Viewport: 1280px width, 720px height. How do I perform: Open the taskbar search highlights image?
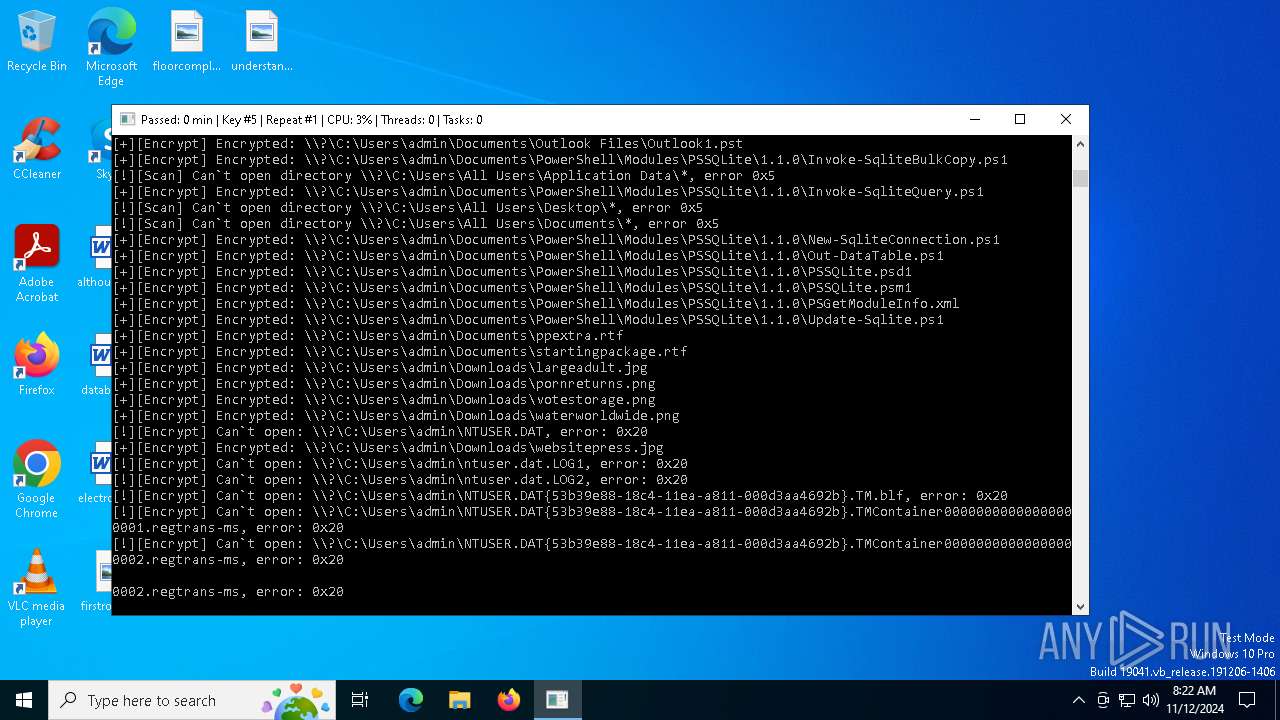(295, 700)
